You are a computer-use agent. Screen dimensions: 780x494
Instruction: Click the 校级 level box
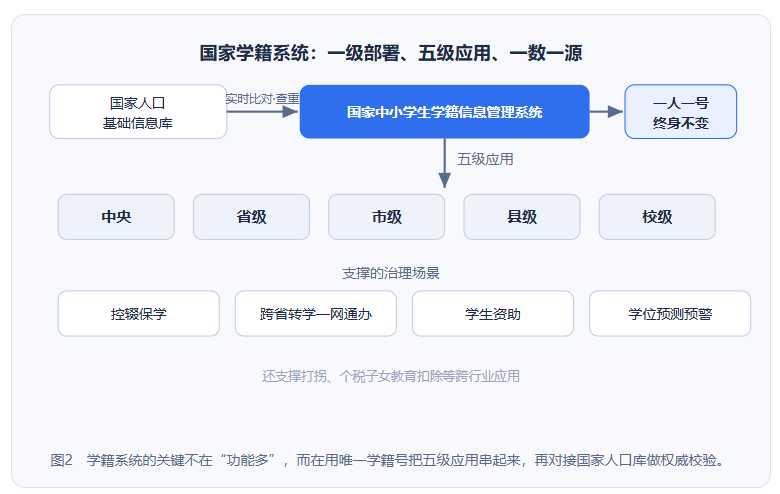click(x=657, y=217)
